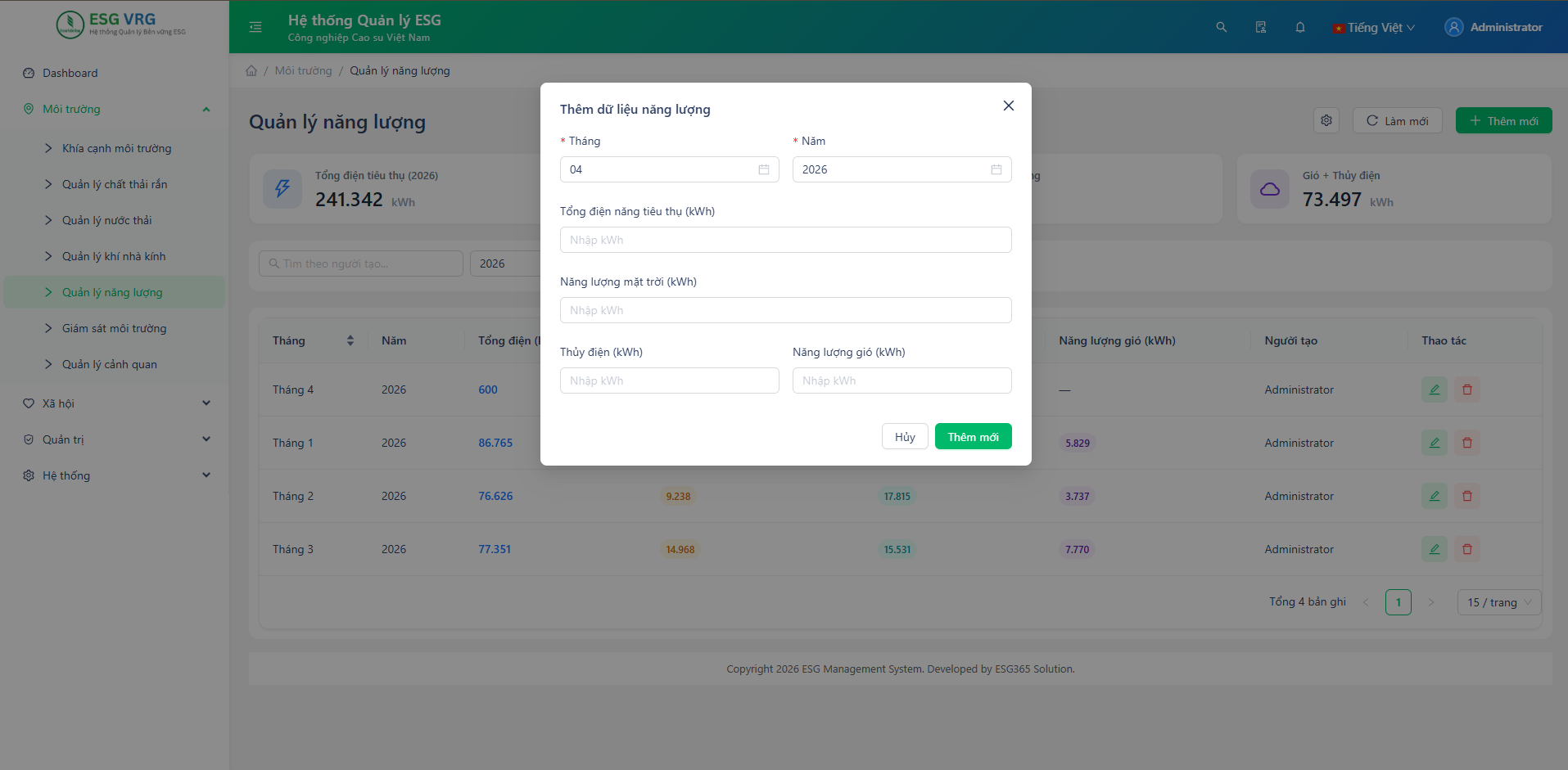The width and height of the screenshot is (1568, 770).
Task: Edit the Tháng 2 row
Action: click(1435, 496)
